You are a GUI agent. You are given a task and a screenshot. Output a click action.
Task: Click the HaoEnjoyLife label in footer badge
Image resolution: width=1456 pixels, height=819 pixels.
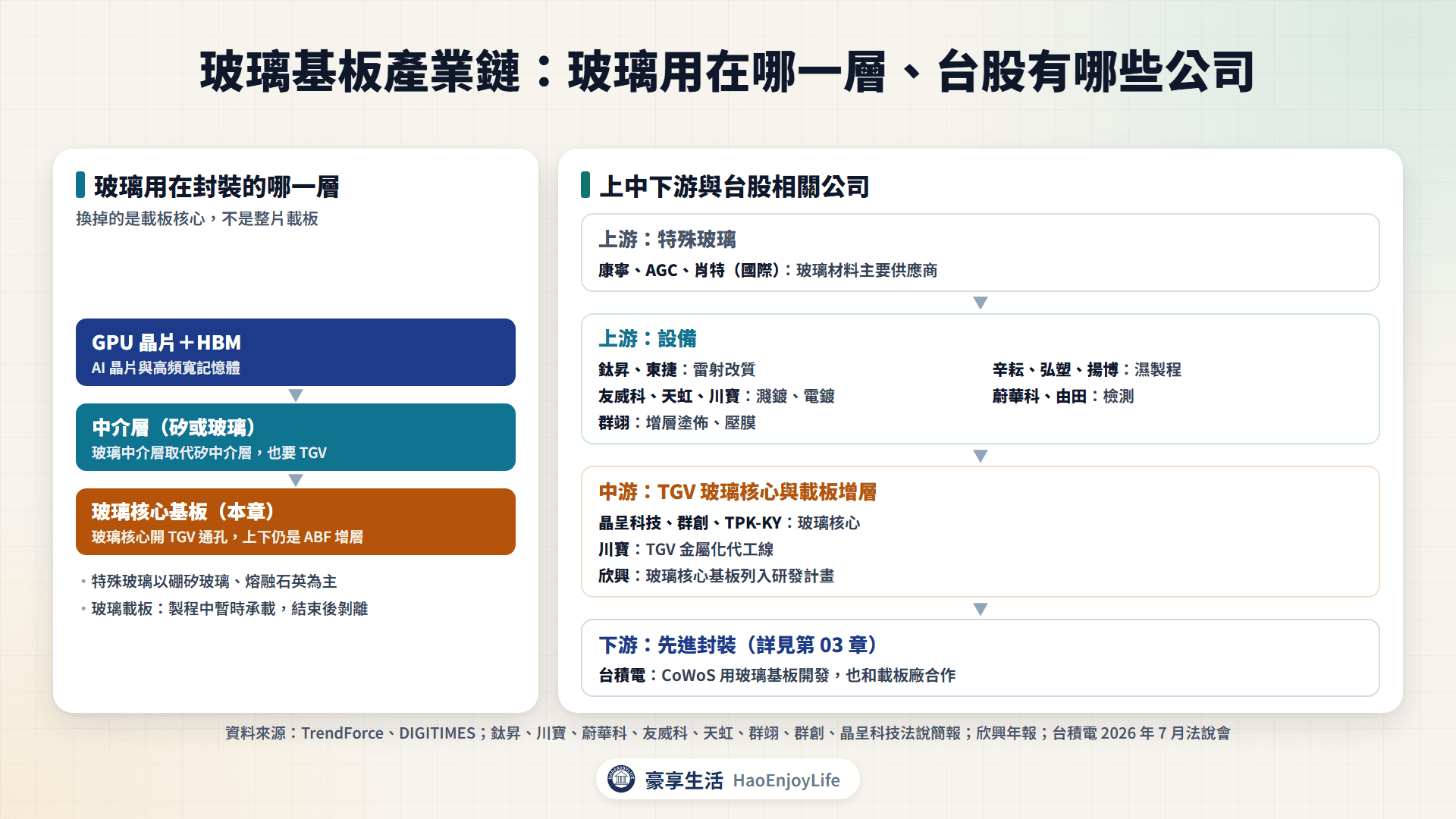point(786,780)
